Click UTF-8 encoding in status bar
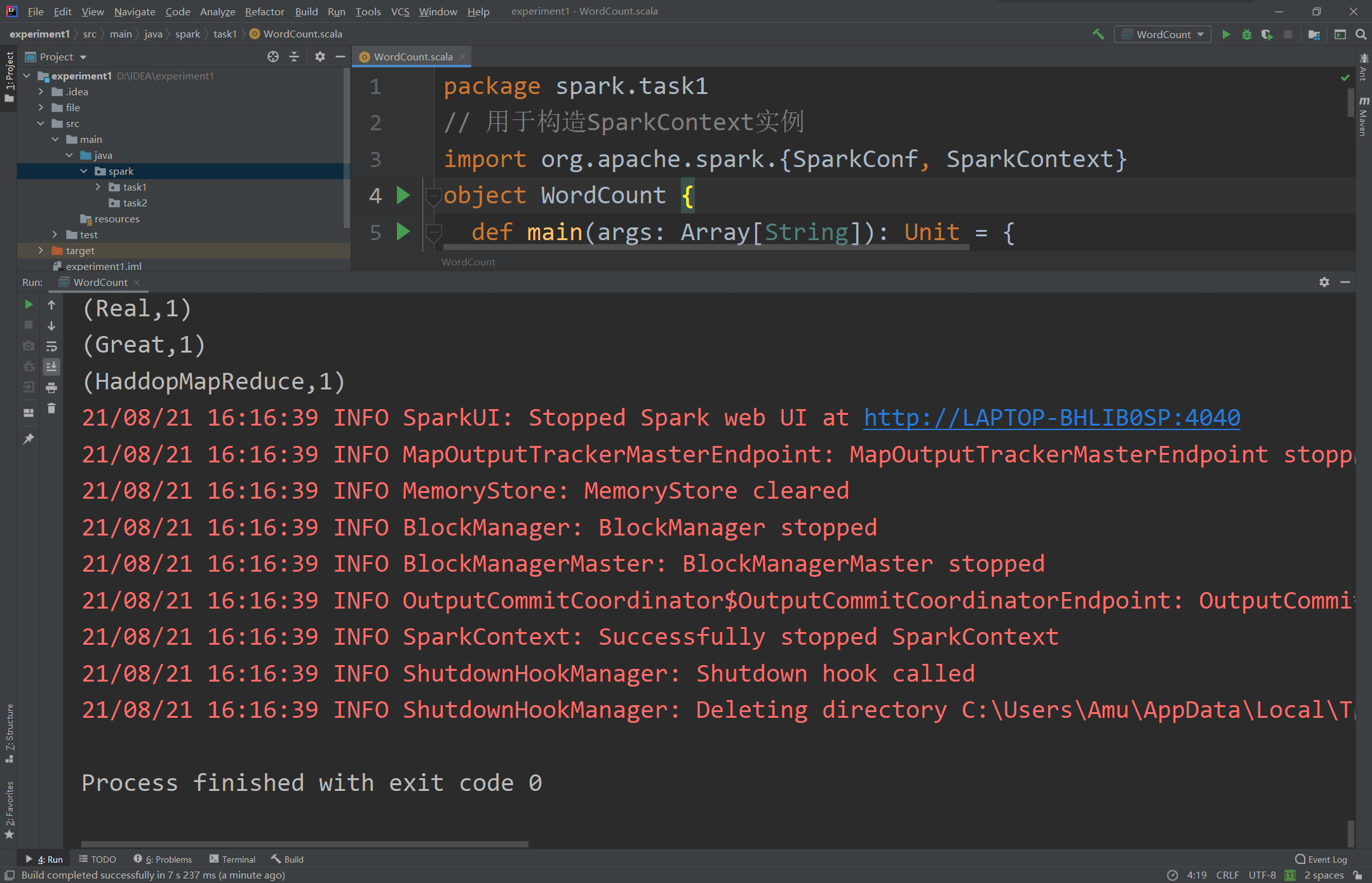The image size is (1372, 883). pos(1262,875)
